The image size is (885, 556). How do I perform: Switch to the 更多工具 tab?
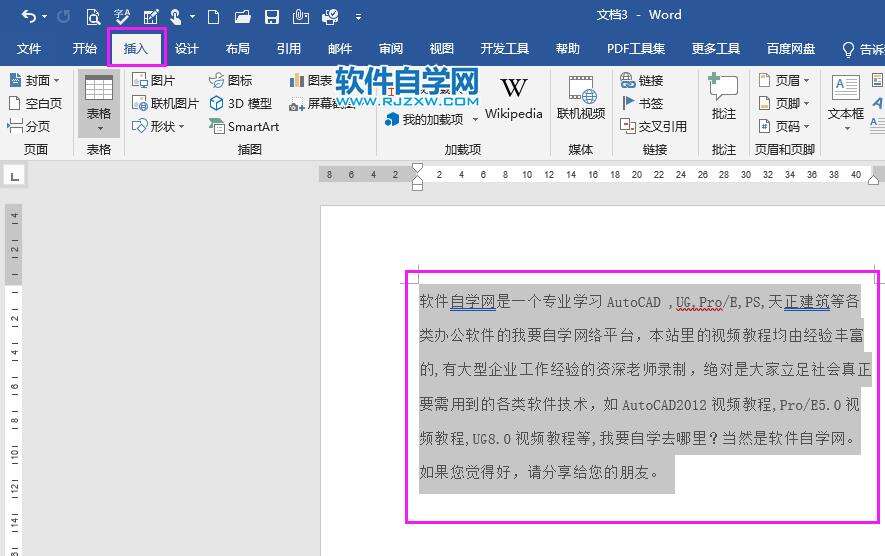(x=716, y=49)
